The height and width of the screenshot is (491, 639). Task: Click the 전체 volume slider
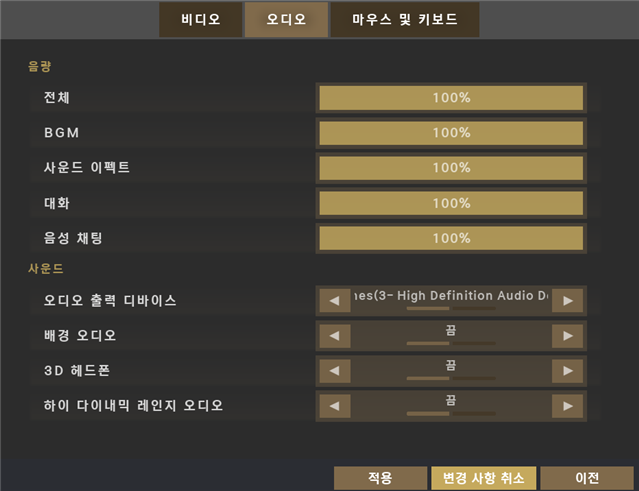[451, 98]
